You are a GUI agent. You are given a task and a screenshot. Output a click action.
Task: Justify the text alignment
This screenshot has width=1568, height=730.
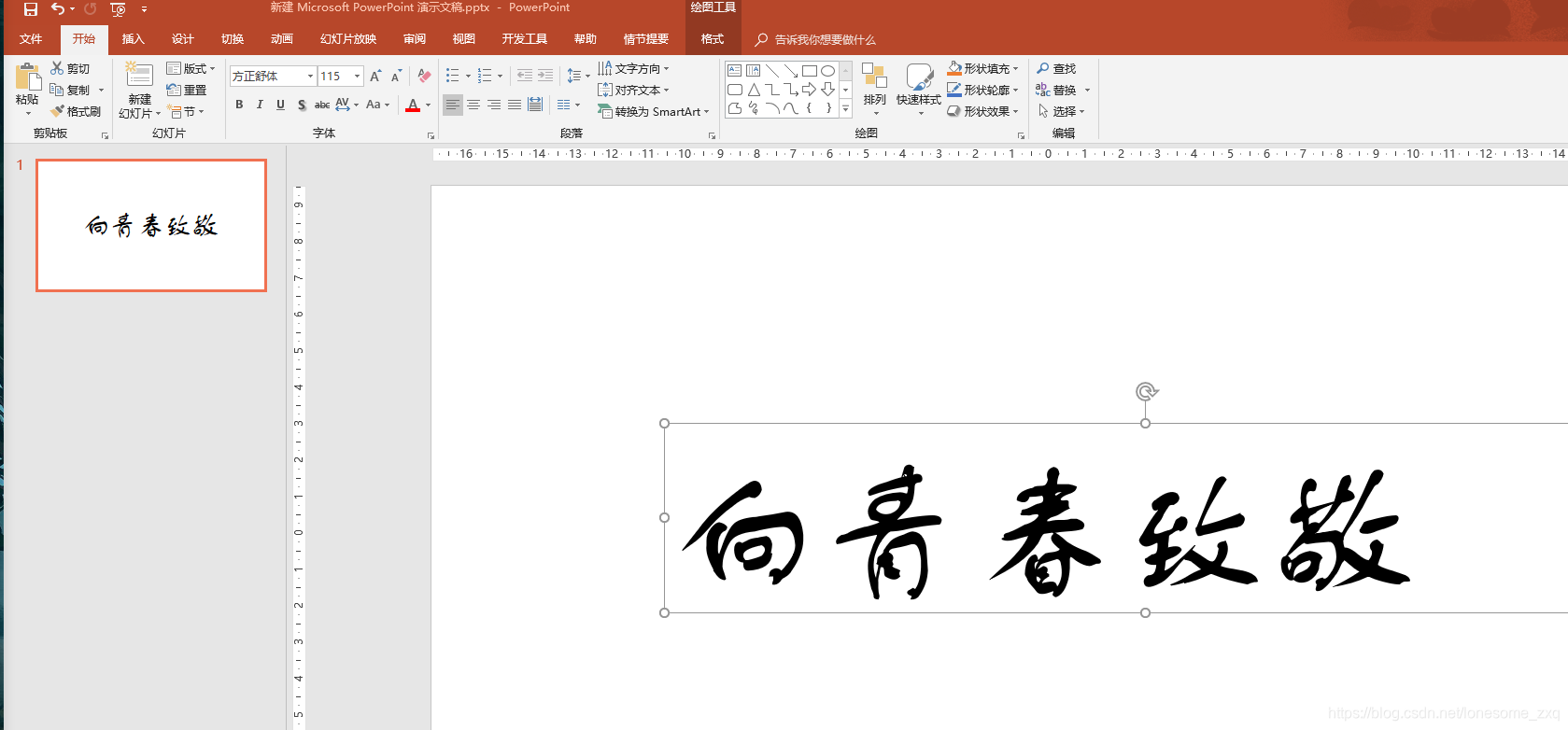(515, 105)
